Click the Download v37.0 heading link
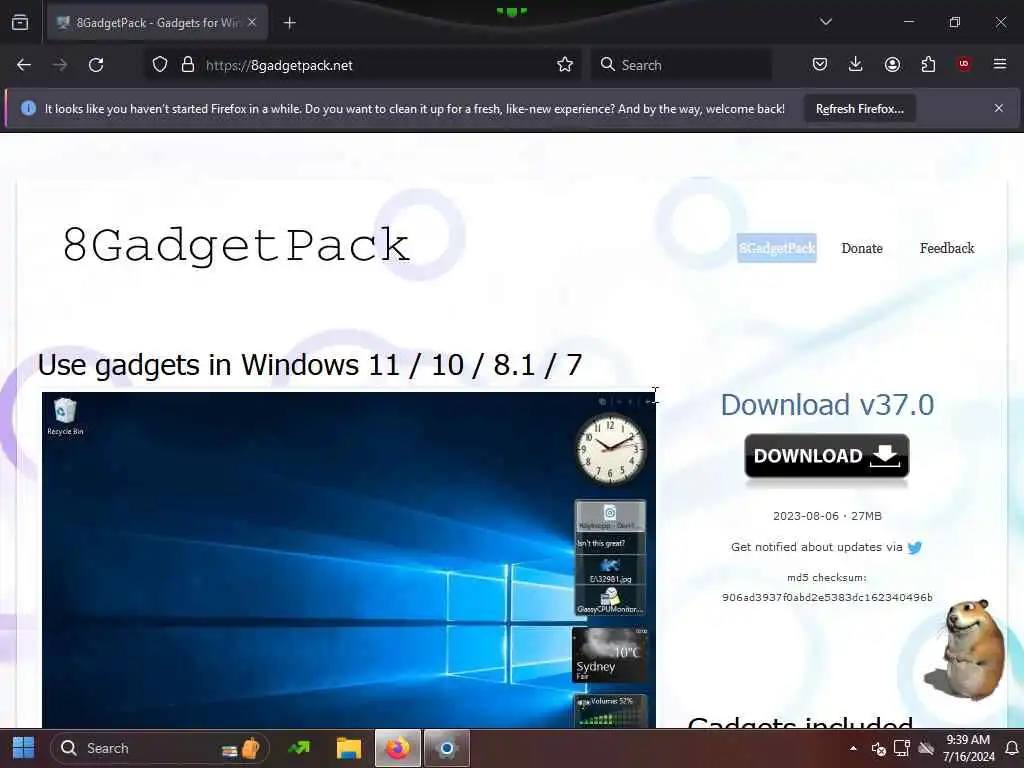Image resolution: width=1024 pixels, height=768 pixels. (x=827, y=405)
